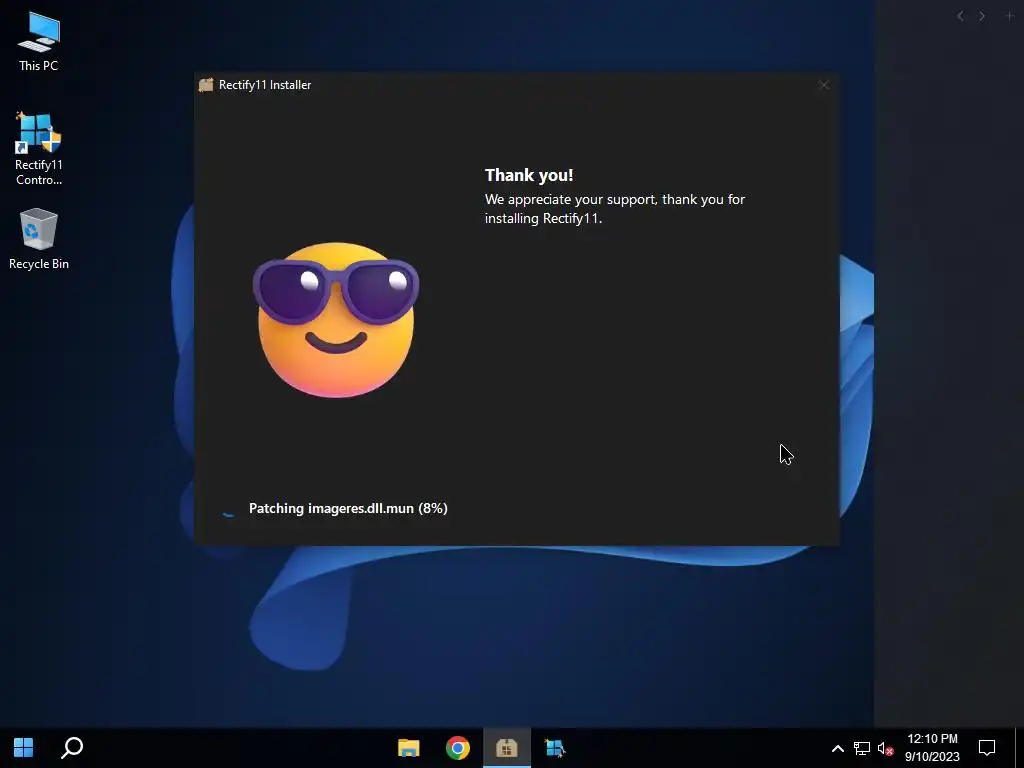
Task: Click 'We appreciate your support' message text
Action: 615,208
